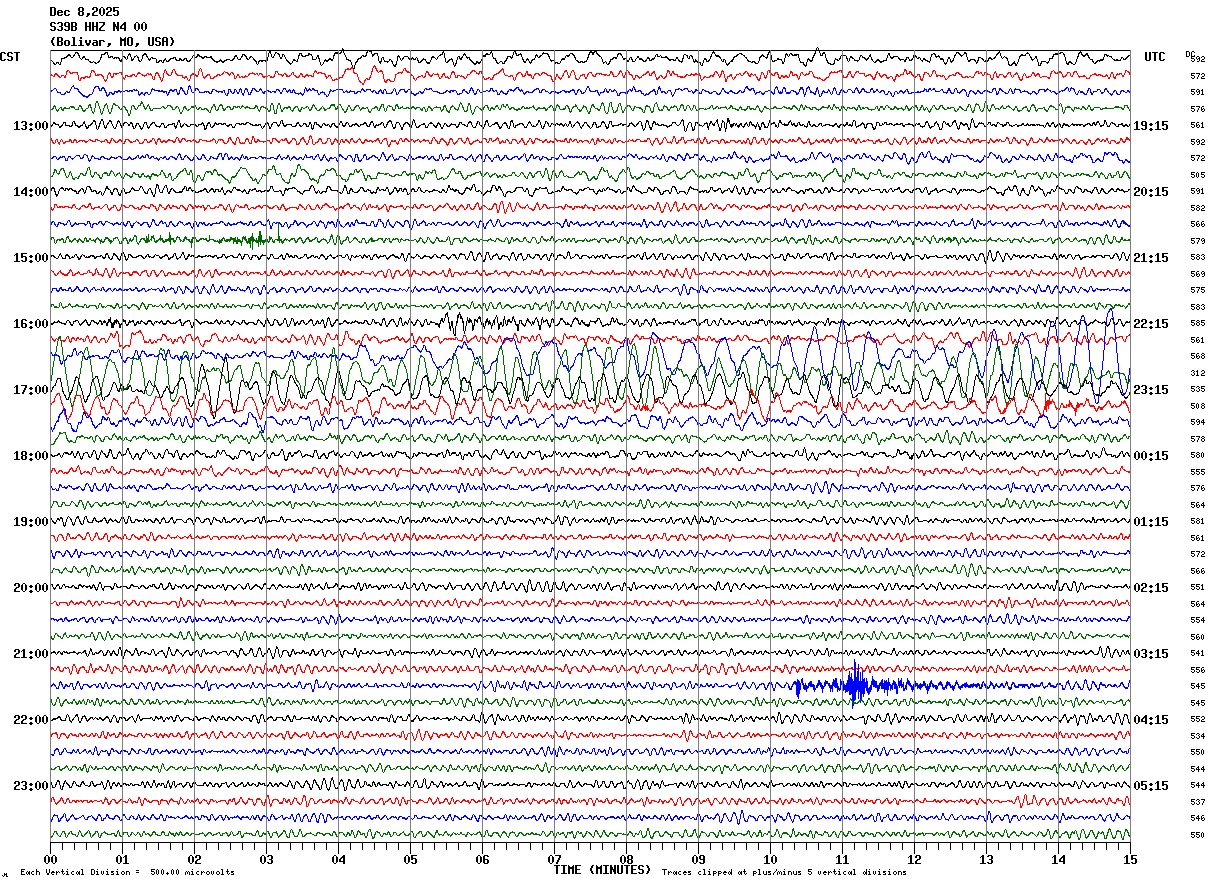Click the location text '(Bolivar, MO, USA)'
The width and height of the screenshot is (1210, 886).
coord(112,42)
